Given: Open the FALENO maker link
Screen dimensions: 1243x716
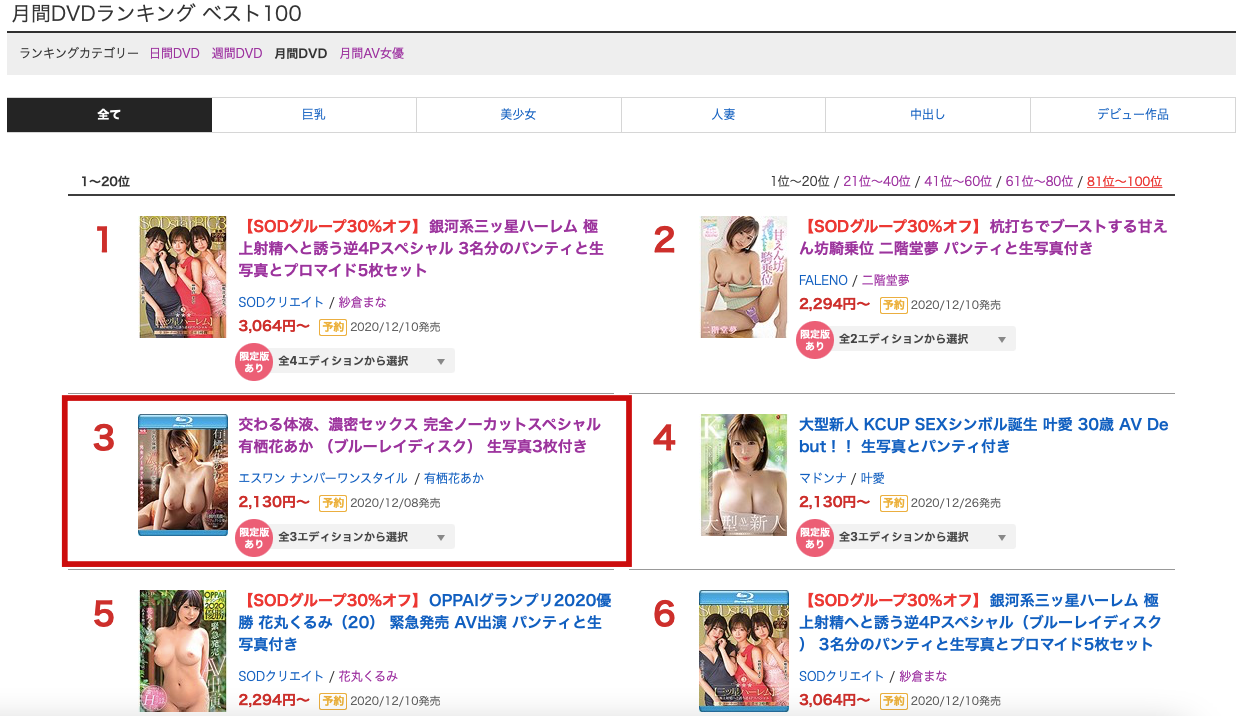Looking at the screenshot, I should click(x=824, y=280).
